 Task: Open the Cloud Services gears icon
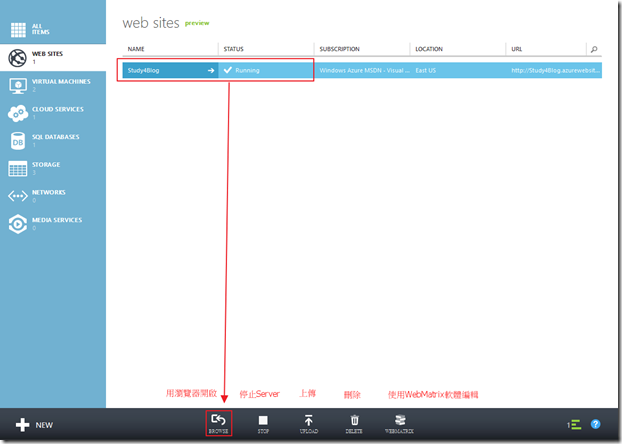click(18, 113)
